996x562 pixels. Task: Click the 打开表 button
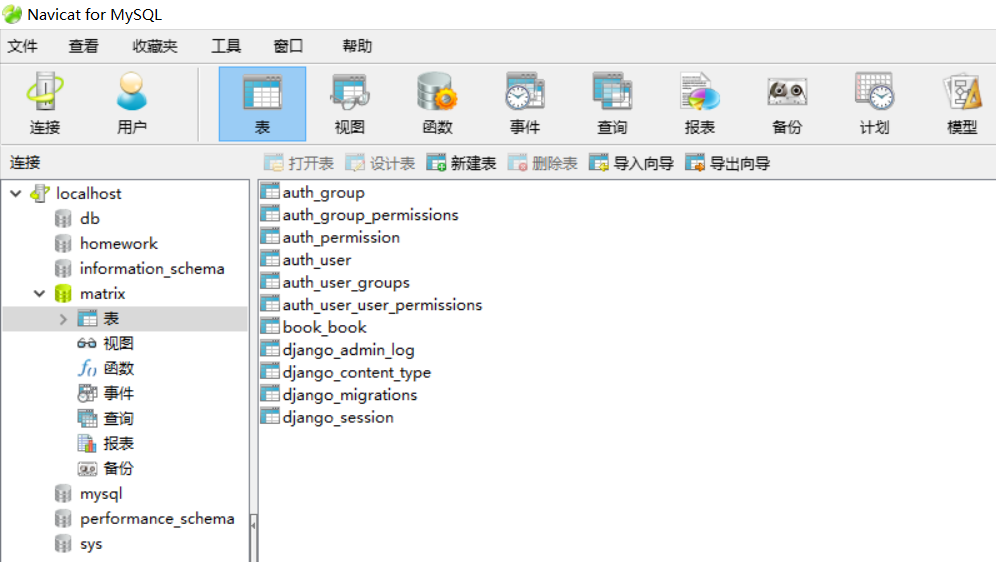click(x=299, y=163)
